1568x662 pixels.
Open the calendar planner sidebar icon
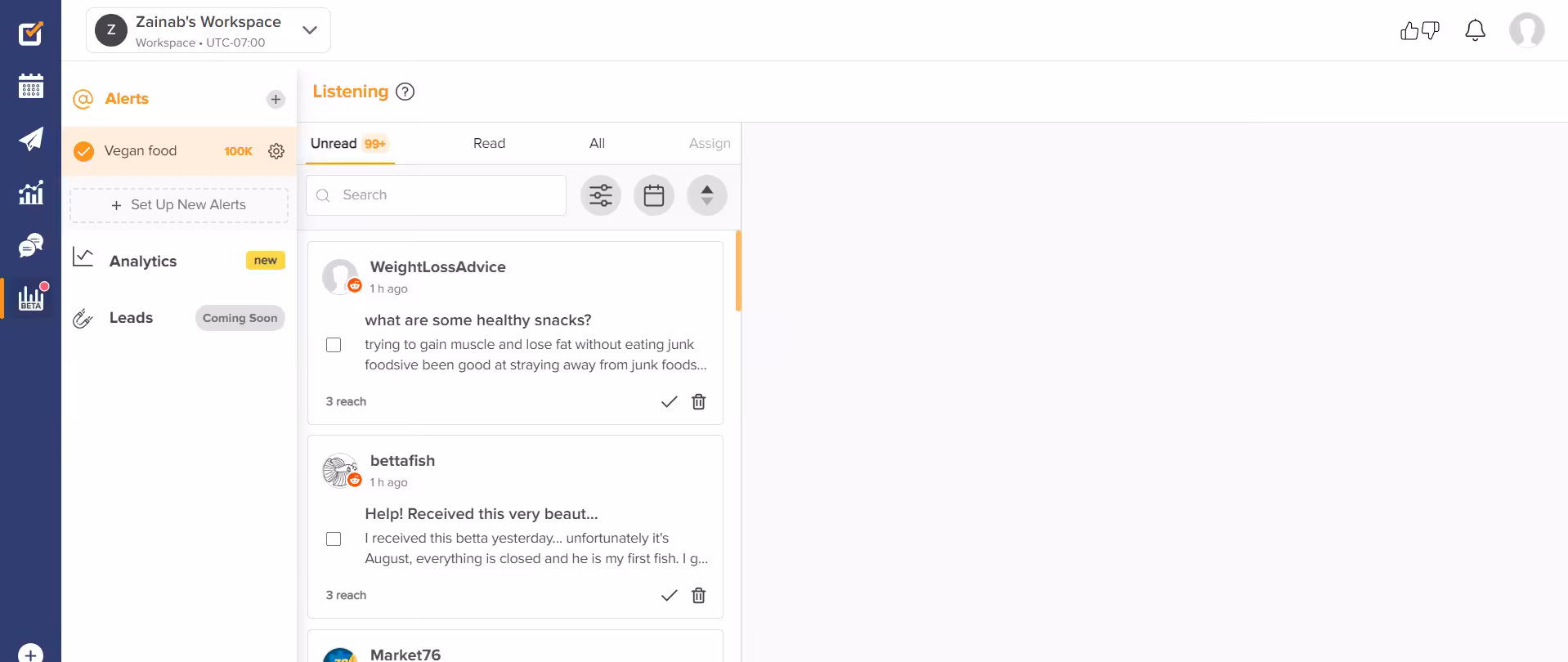pos(31,86)
